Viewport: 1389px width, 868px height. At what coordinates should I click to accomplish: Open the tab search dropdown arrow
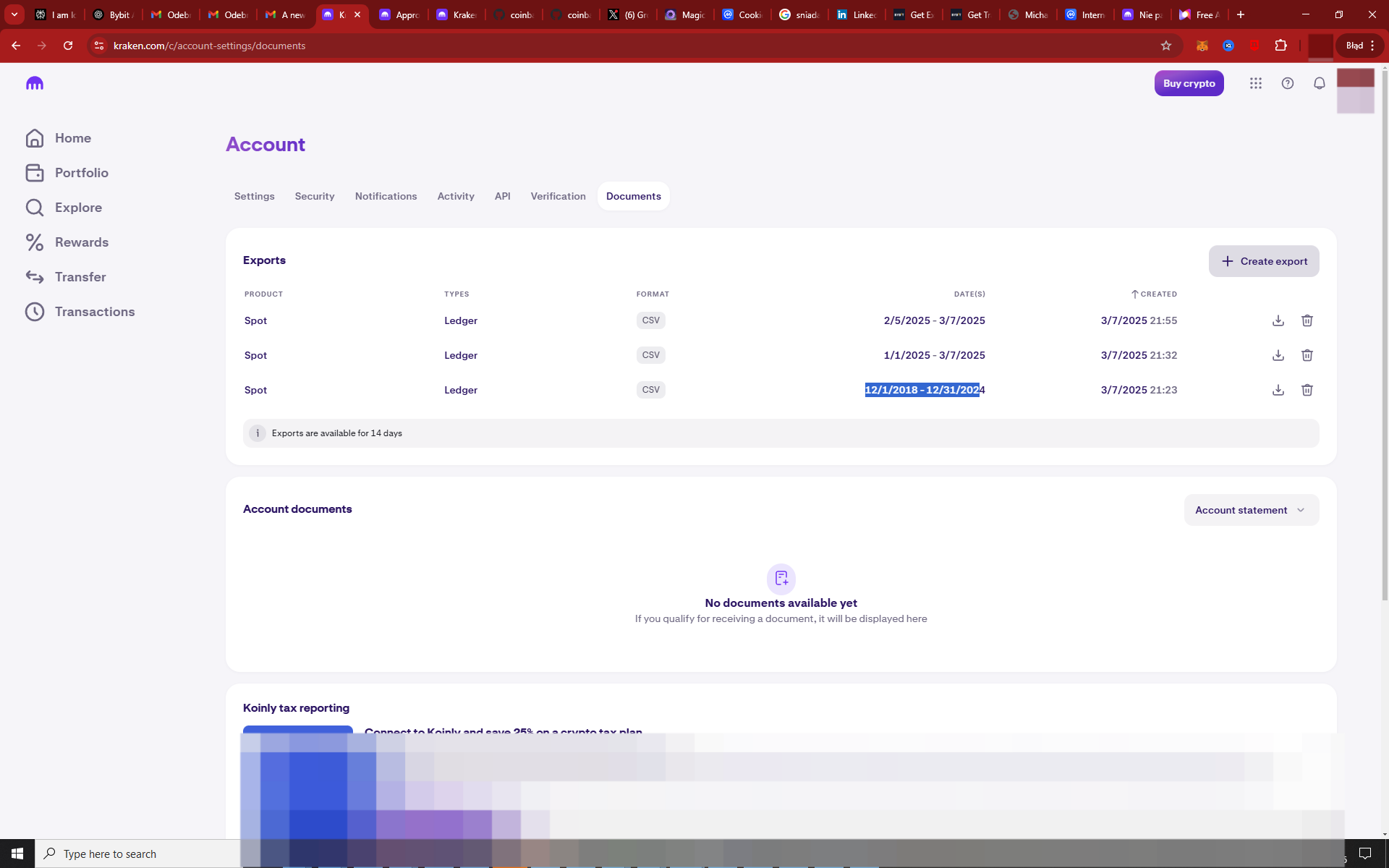(14, 14)
